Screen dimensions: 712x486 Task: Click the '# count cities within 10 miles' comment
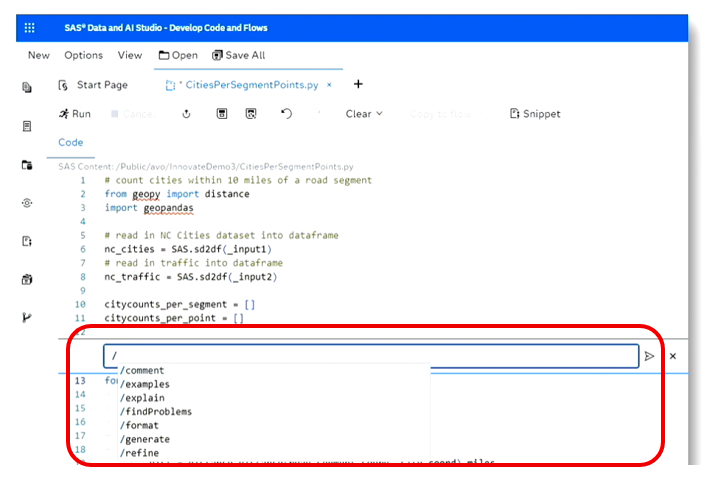coord(238,180)
